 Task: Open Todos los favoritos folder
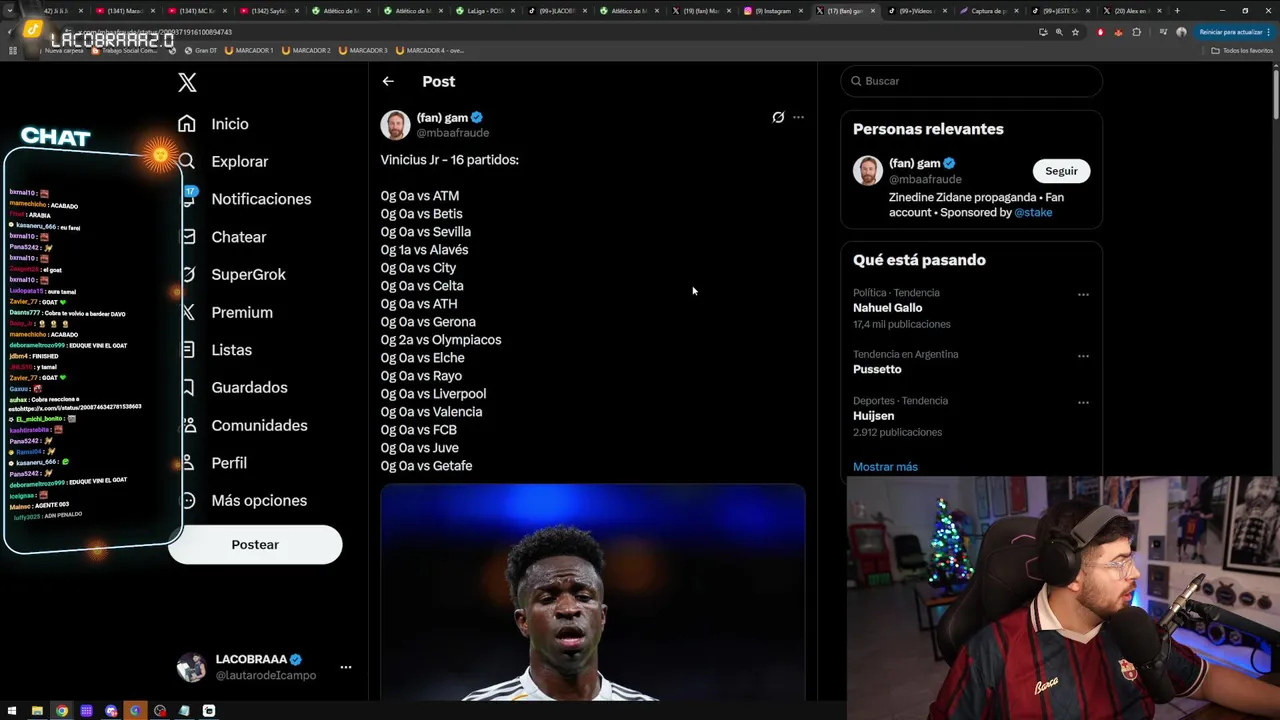coord(1242,50)
